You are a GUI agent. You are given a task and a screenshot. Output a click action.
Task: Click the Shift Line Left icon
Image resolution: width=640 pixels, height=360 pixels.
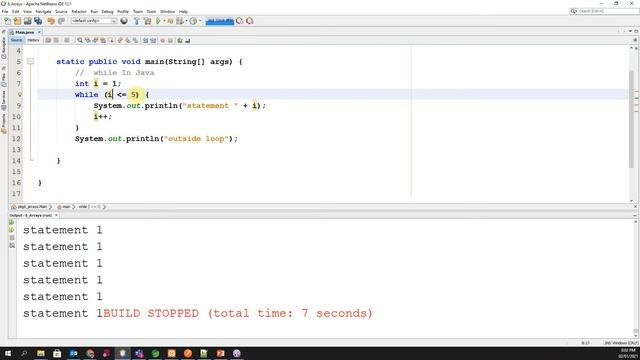145,40
